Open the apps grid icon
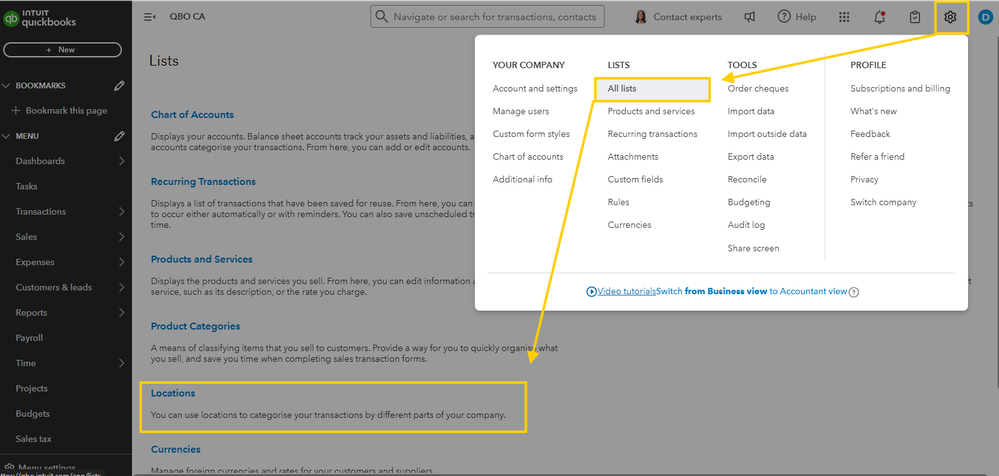The height and width of the screenshot is (476, 999). [x=844, y=17]
